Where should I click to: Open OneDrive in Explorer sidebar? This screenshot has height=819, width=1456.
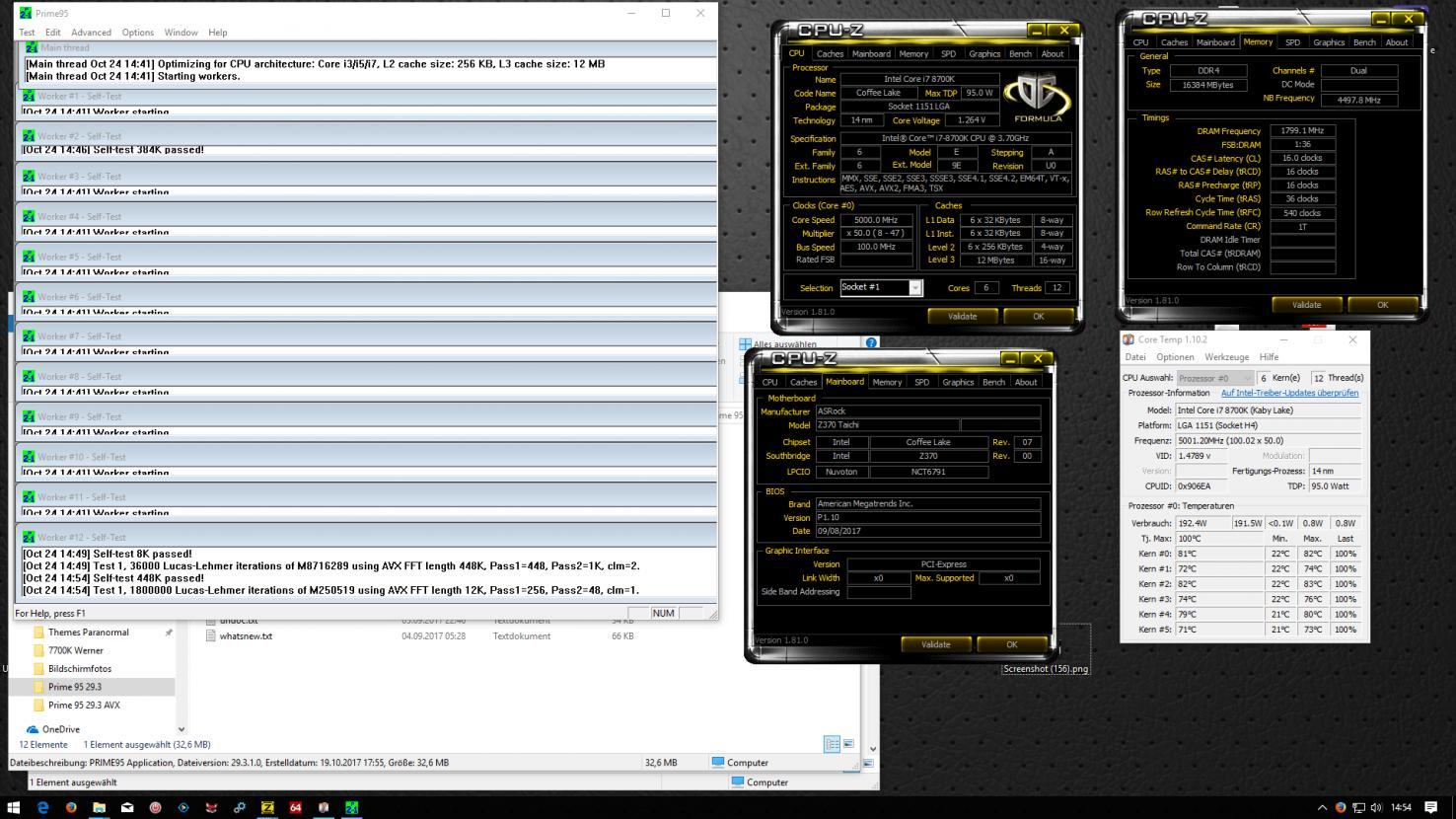click(x=60, y=729)
